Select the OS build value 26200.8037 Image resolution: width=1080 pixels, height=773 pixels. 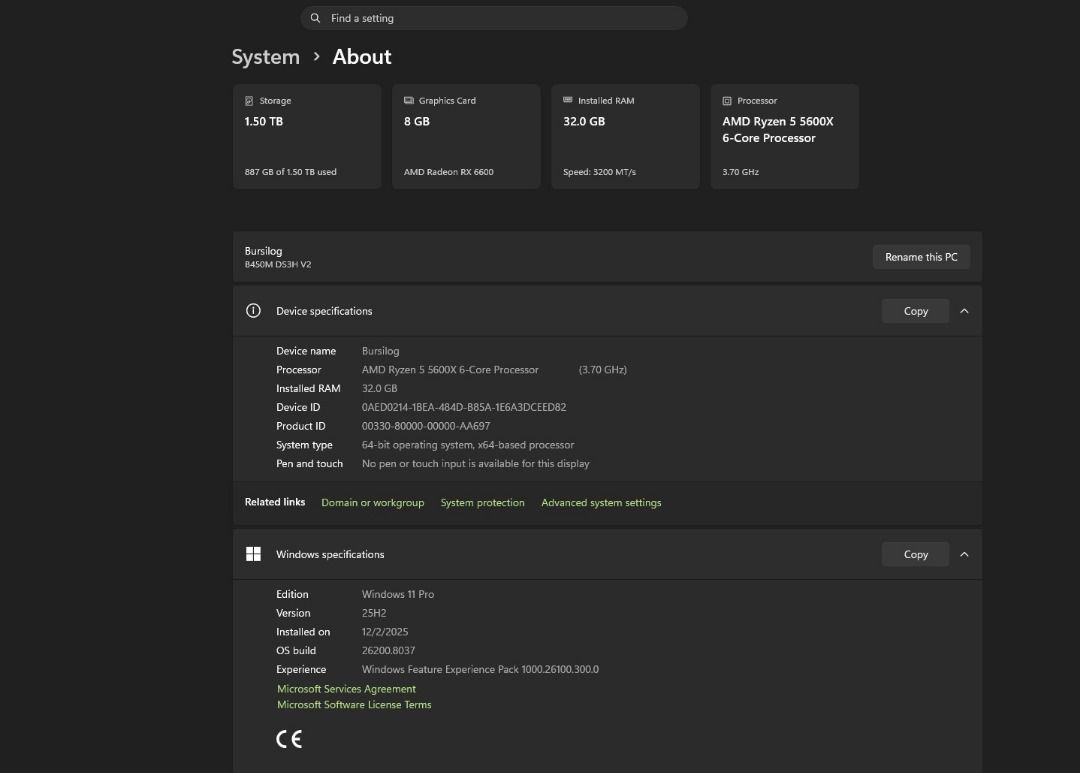pos(388,650)
